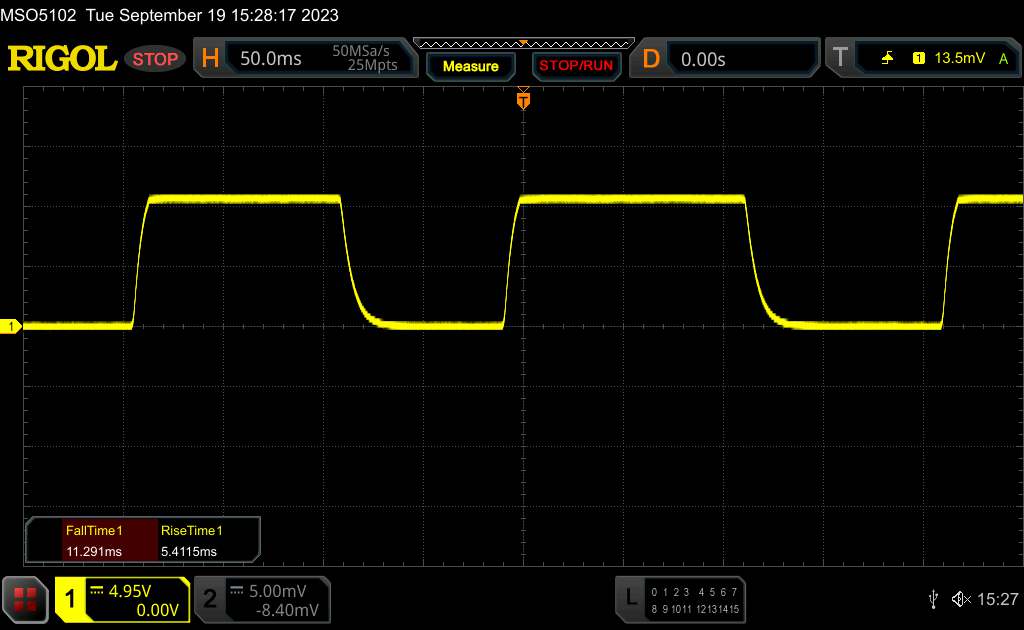The image size is (1024, 630).
Task: Click the USB connection status icon
Action: pos(933,599)
